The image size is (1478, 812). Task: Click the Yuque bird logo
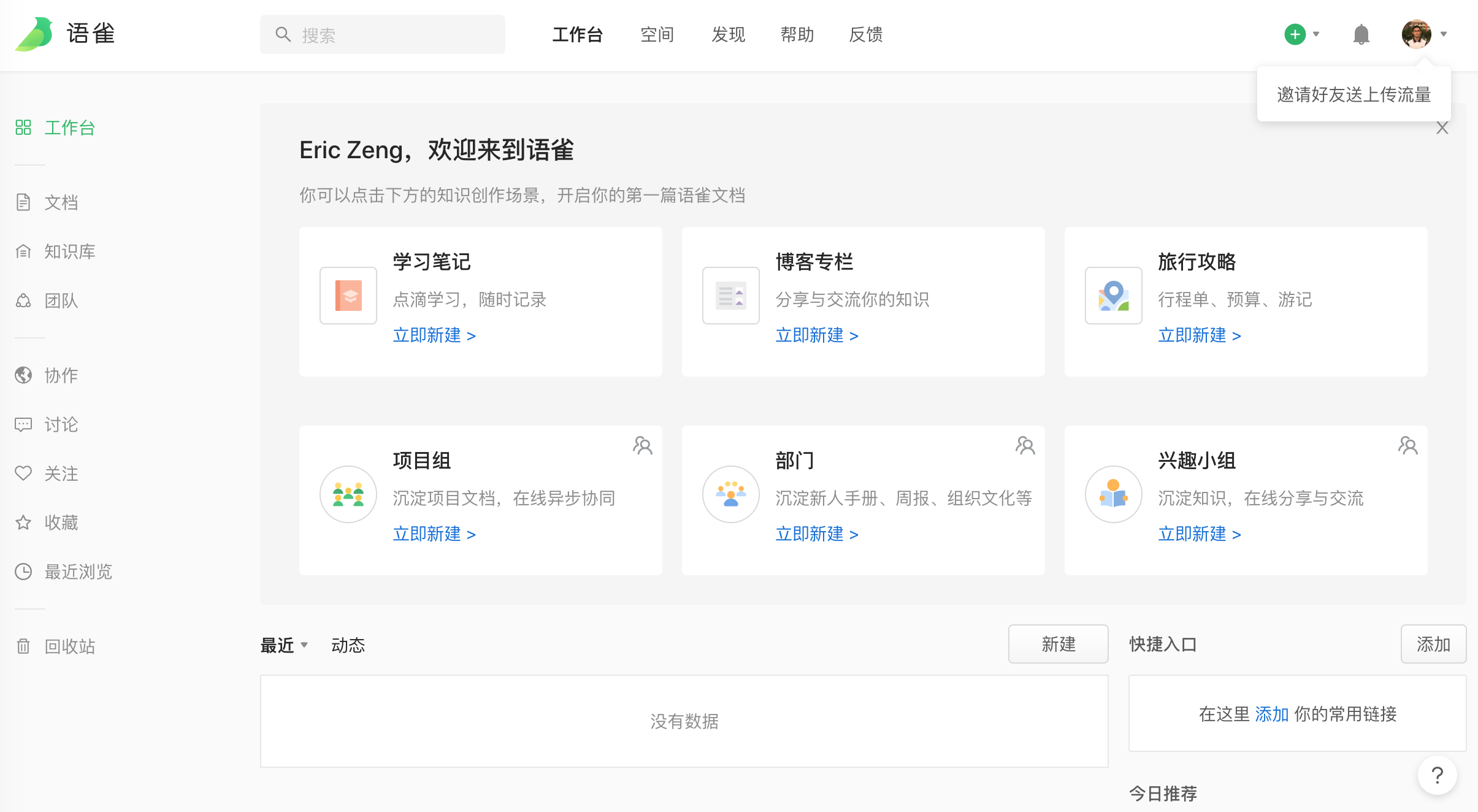34,34
